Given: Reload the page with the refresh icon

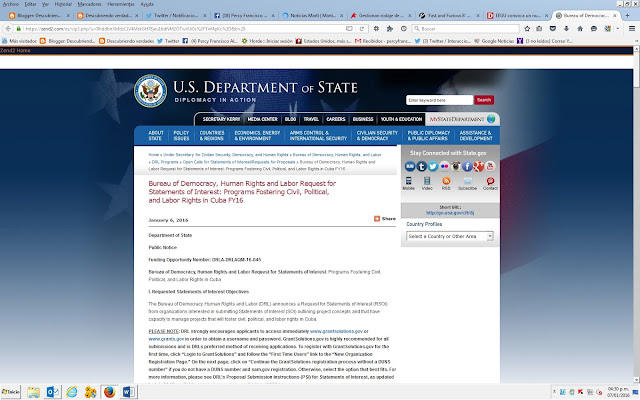Looking at the screenshot, I should [362, 29].
